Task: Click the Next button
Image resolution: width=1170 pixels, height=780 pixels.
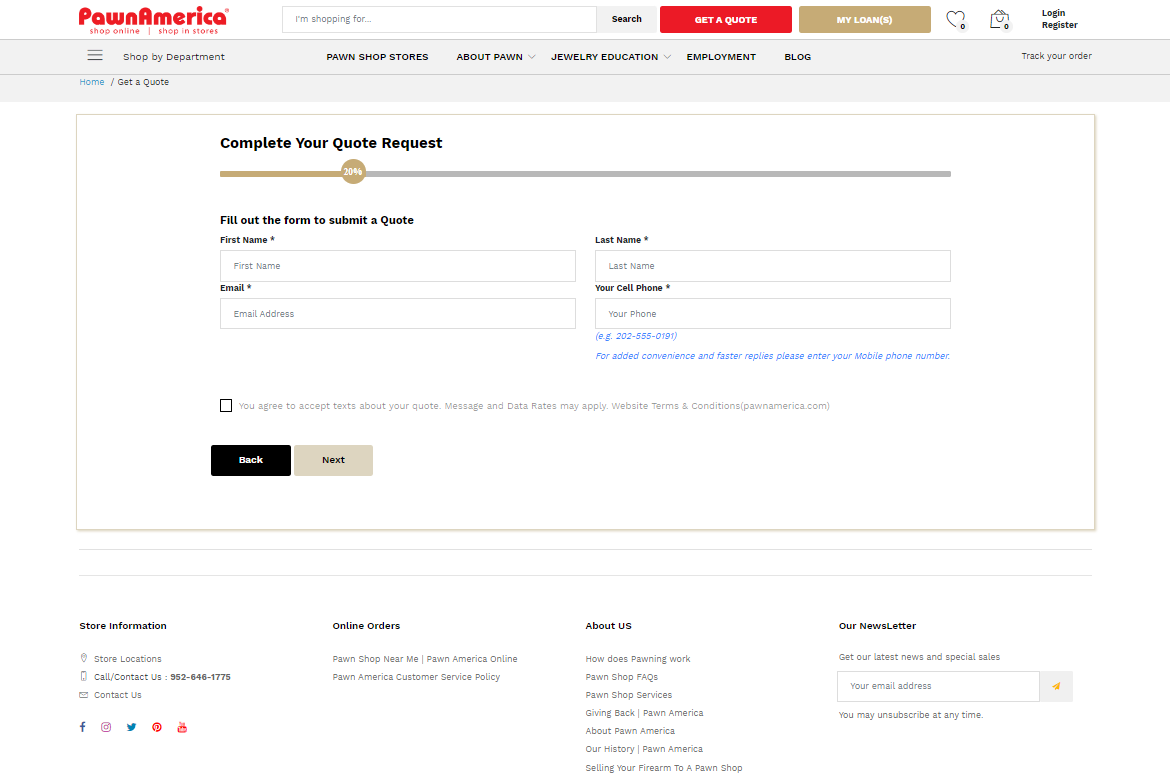Action: [333, 460]
